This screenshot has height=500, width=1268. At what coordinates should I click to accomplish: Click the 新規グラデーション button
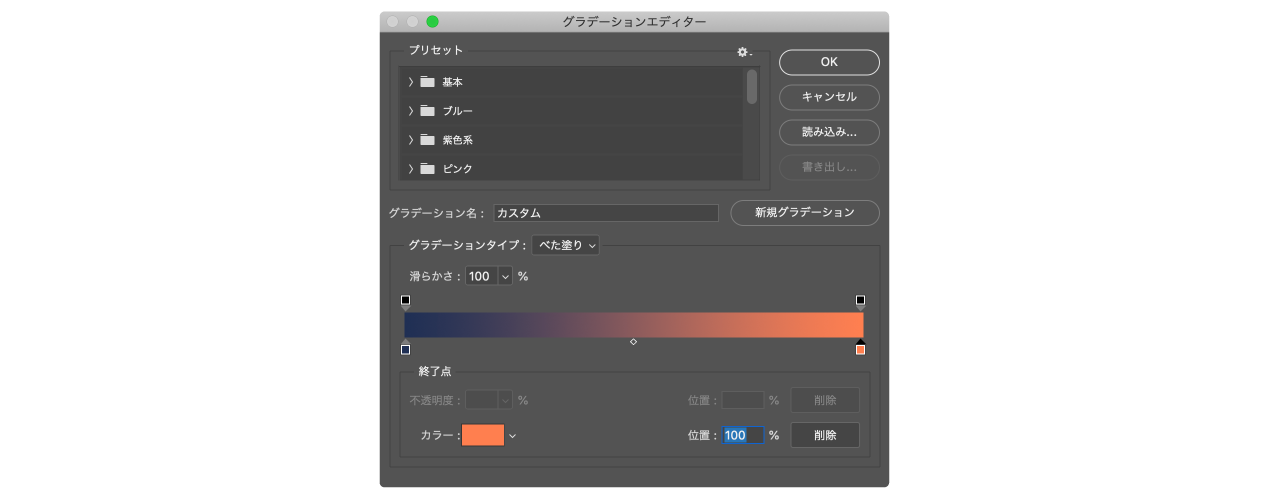click(x=805, y=213)
